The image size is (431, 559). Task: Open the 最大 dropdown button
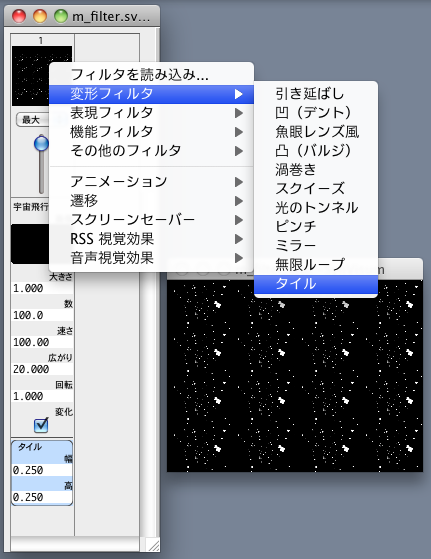click(x=32, y=120)
